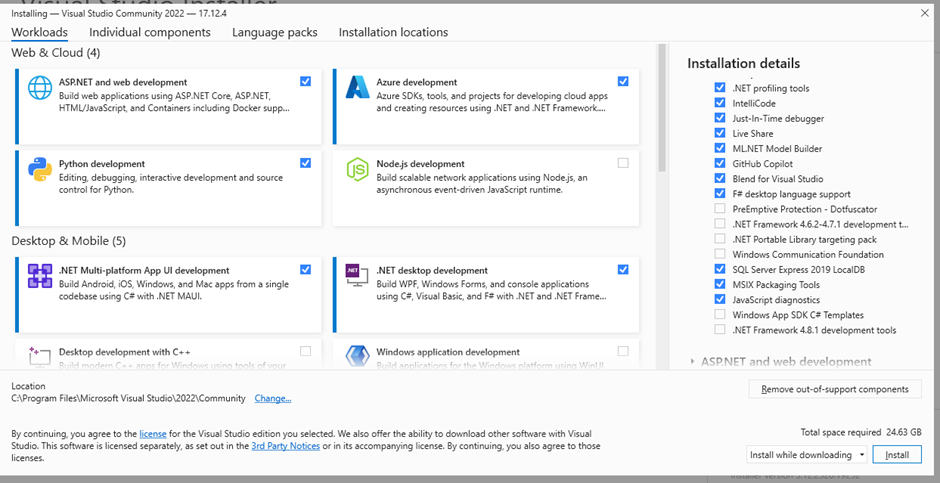Click the .NET desktop development icon
Image resolution: width=940 pixels, height=483 pixels.
tap(357, 276)
